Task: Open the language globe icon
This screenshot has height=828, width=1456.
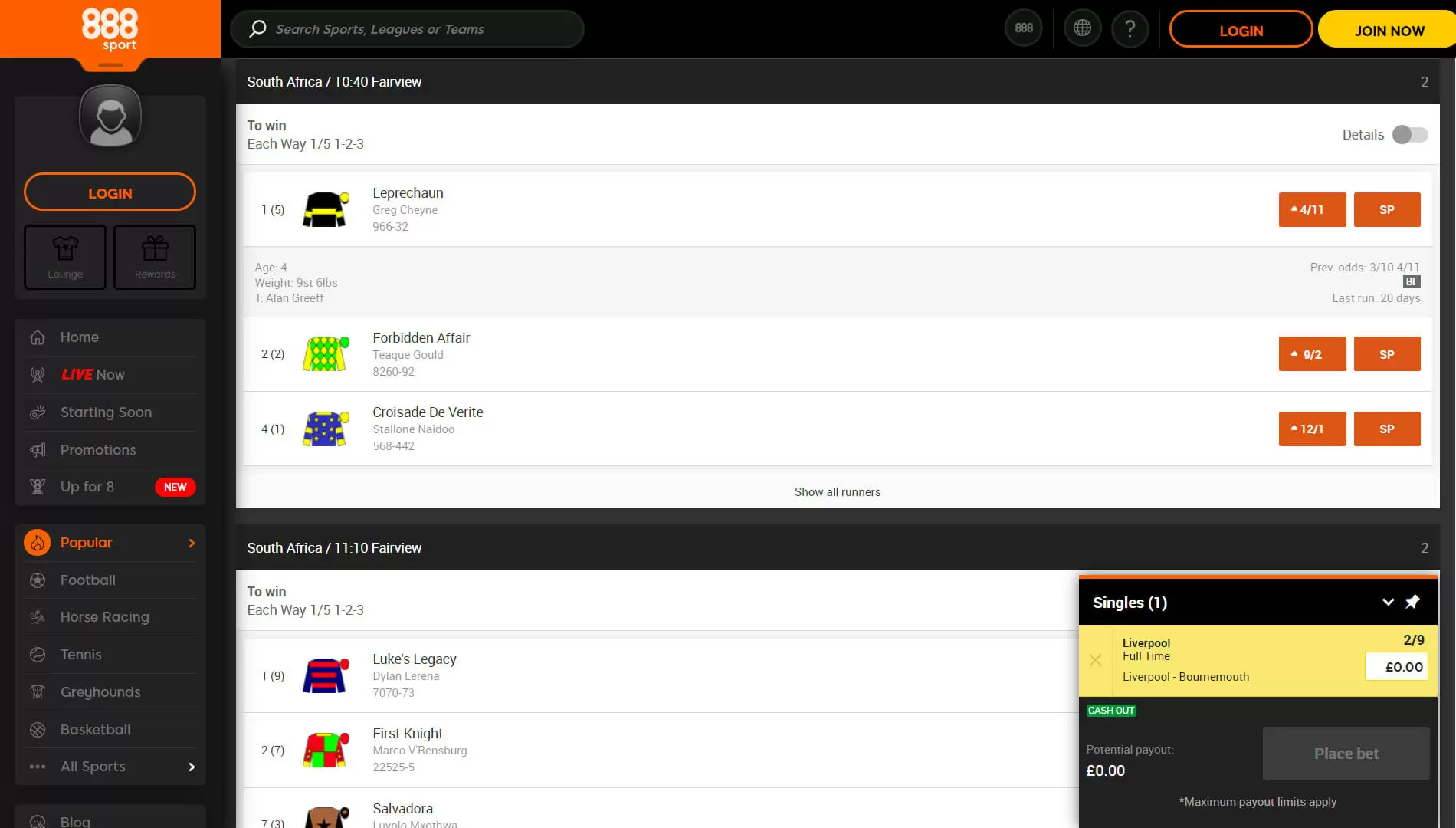Action: [x=1082, y=28]
